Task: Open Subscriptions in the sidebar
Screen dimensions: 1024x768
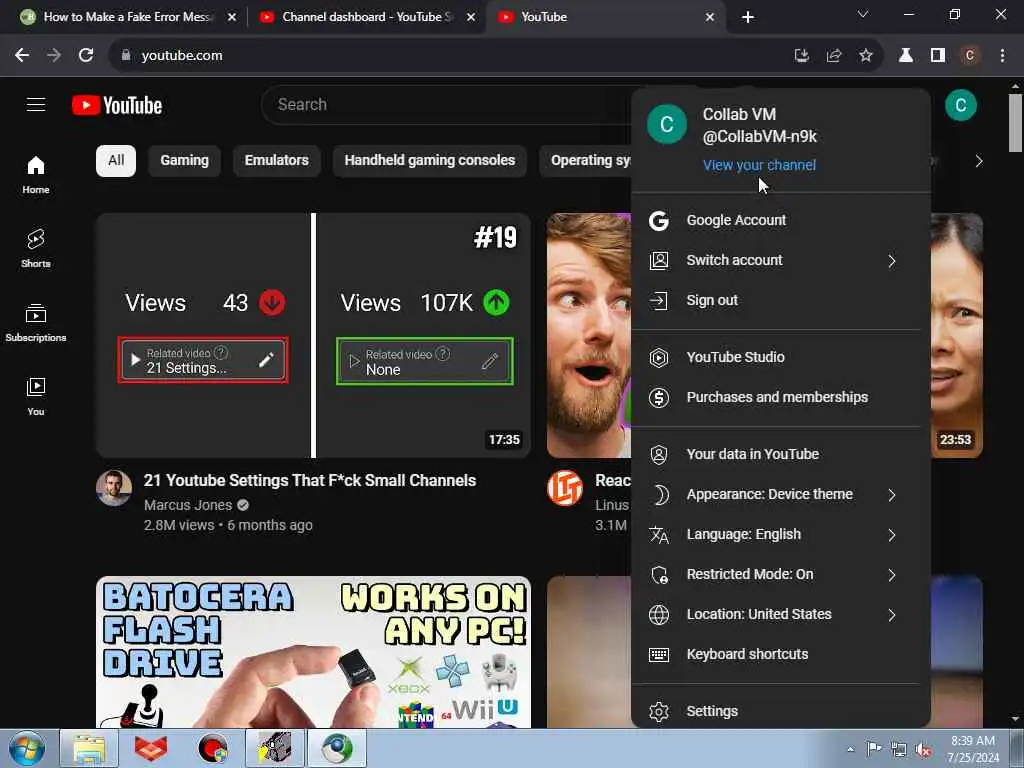Action: point(36,323)
